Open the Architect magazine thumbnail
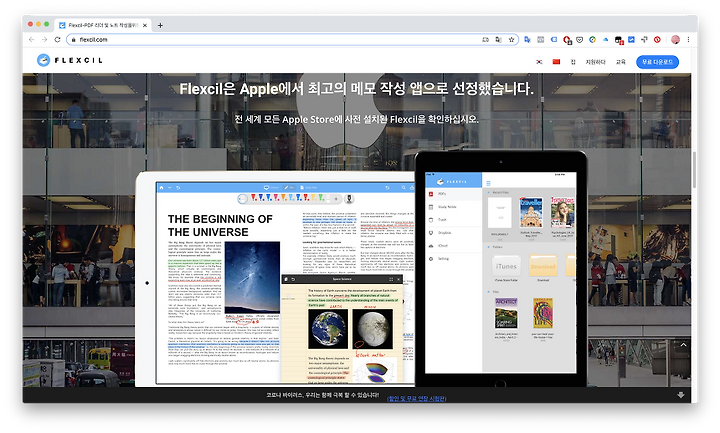 (506, 313)
